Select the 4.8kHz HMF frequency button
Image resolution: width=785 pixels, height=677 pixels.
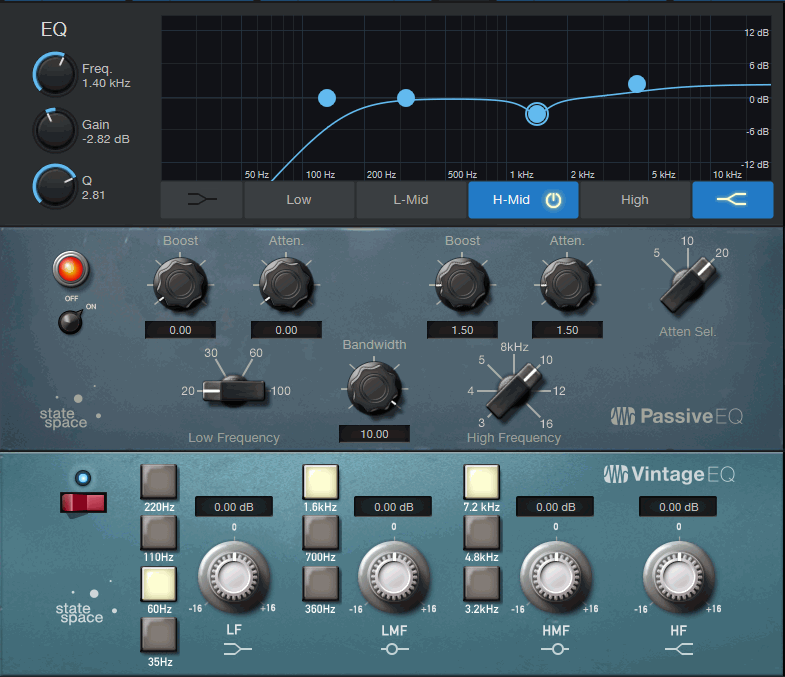482,532
